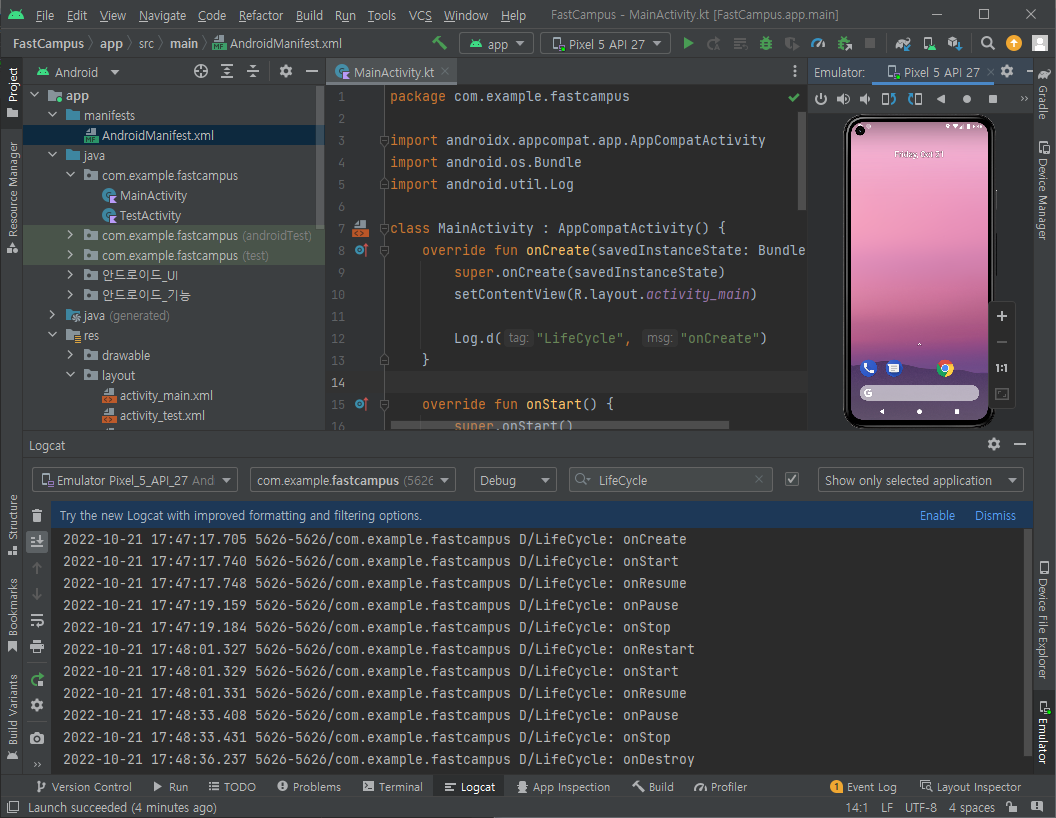Switch to the Terminal tool window tab
This screenshot has width=1056, height=818.
click(x=392, y=787)
